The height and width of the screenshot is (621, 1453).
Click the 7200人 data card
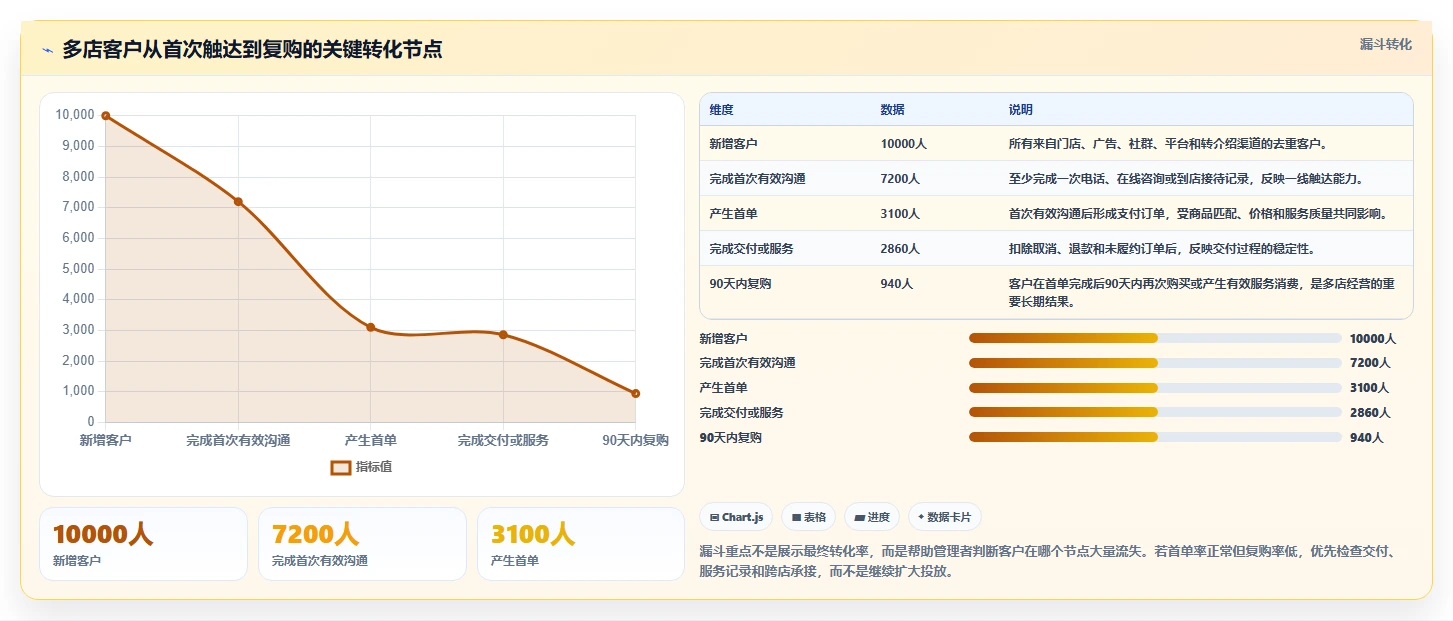pos(362,544)
